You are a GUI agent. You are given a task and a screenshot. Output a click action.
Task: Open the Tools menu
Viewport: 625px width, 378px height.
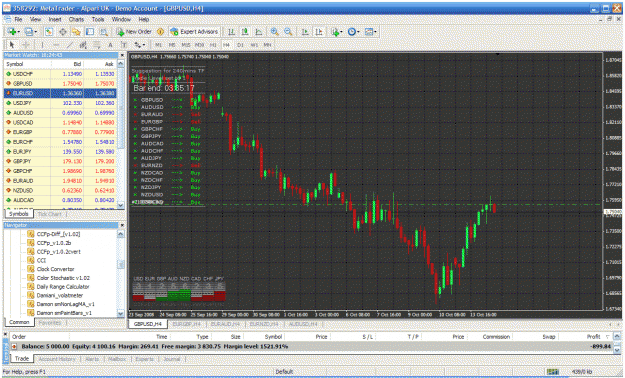click(98, 19)
